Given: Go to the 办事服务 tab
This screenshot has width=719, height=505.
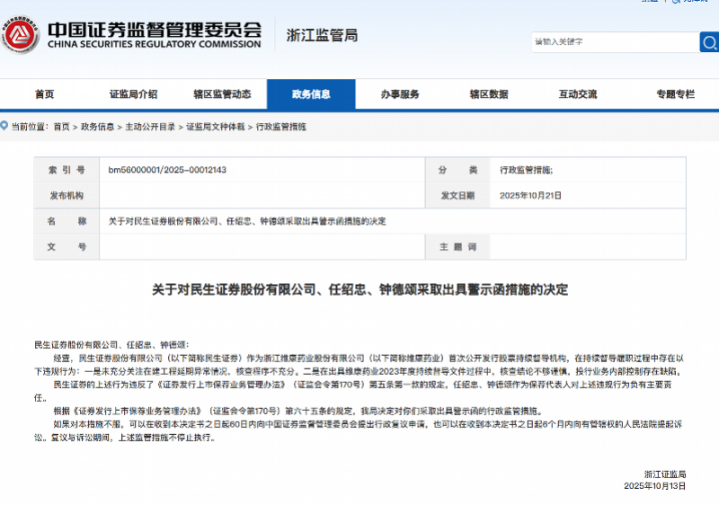Looking at the screenshot, I should coord(400,94).
